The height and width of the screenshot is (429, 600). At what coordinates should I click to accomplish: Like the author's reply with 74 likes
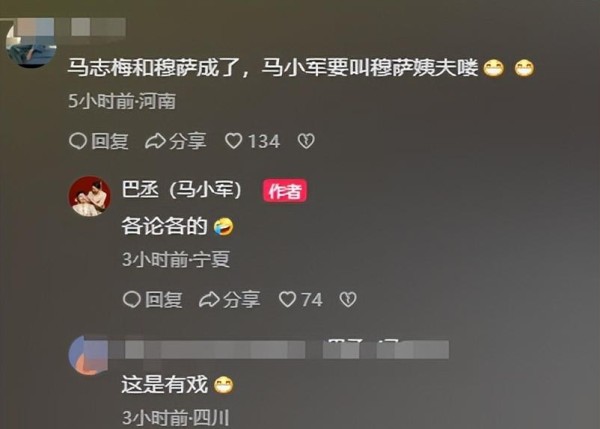point(287,299)
